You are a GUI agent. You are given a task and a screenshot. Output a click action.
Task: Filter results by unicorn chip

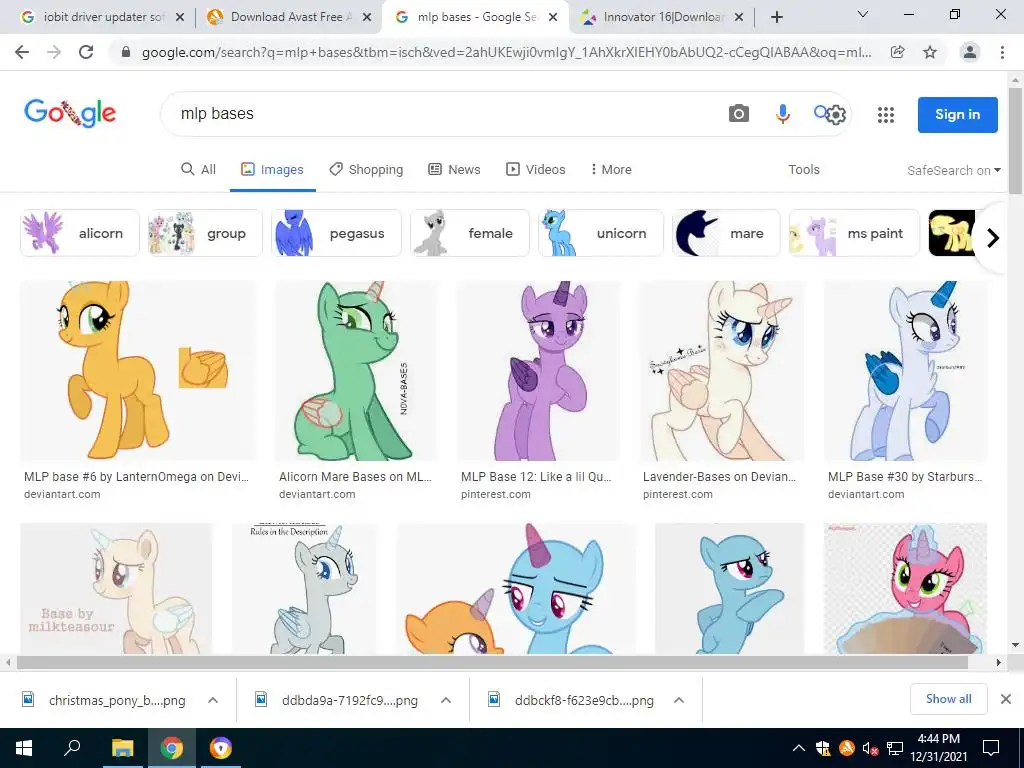(601, 233)
